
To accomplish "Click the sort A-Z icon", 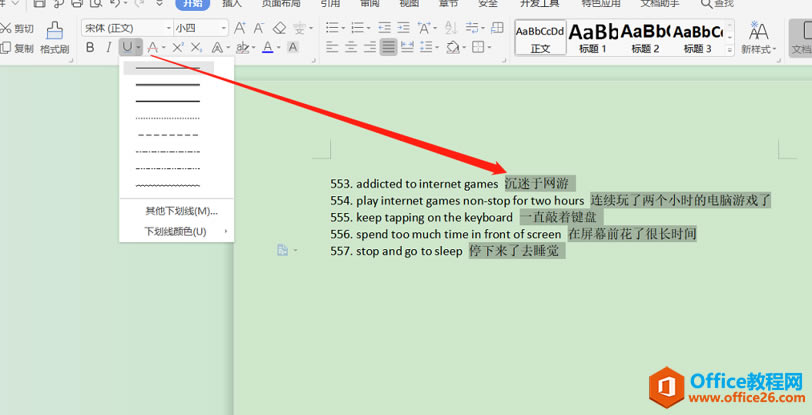I will click(451, 28).
